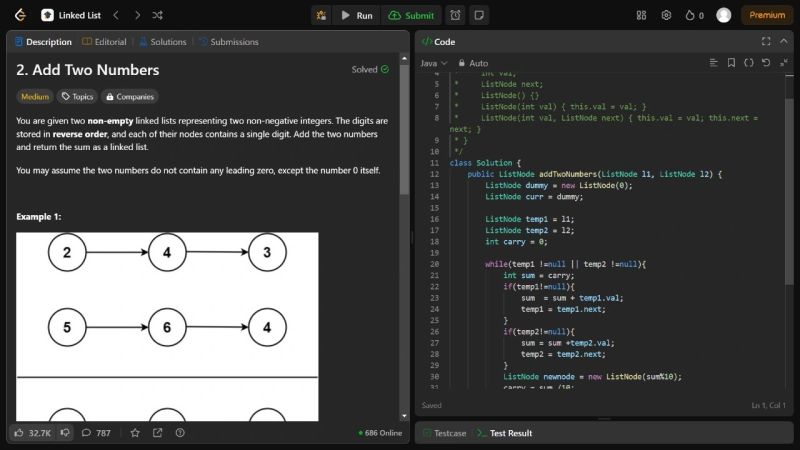
Task: Click line number 20 in gutter
Action: [x=434, y=264]
